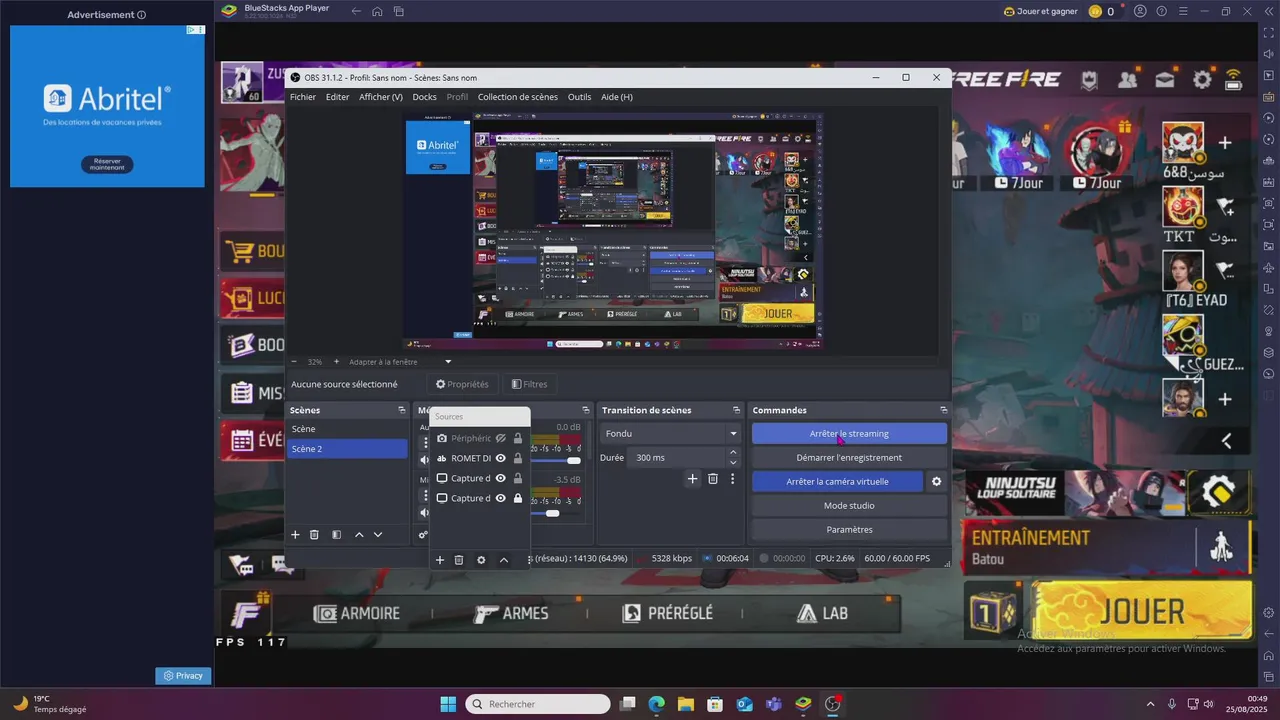Open Collection de scènes menu
The image size is (1280, 720).
[518, 97]
